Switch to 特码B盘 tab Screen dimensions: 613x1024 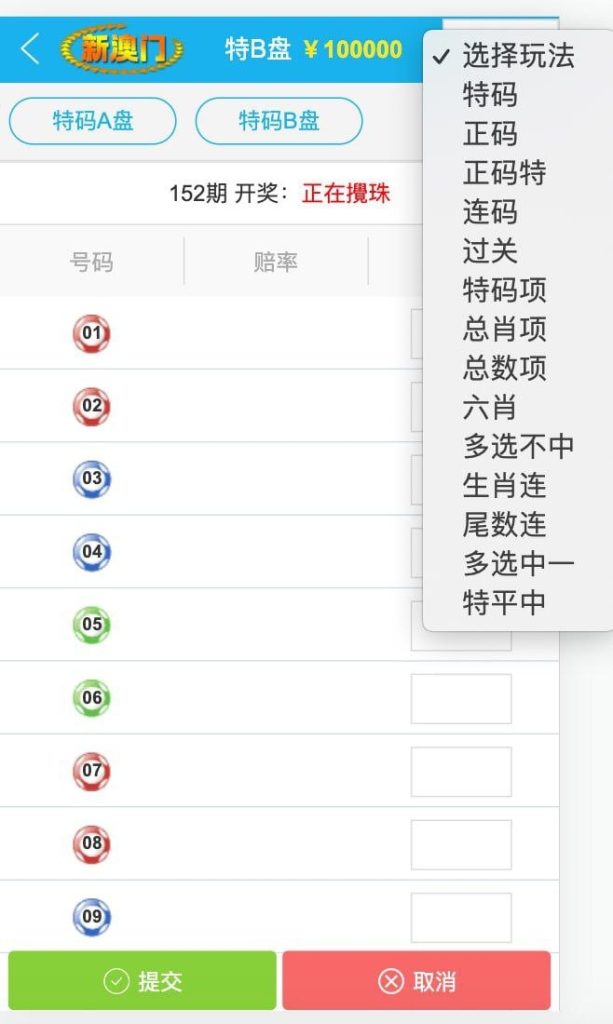[x=279, y=122]
